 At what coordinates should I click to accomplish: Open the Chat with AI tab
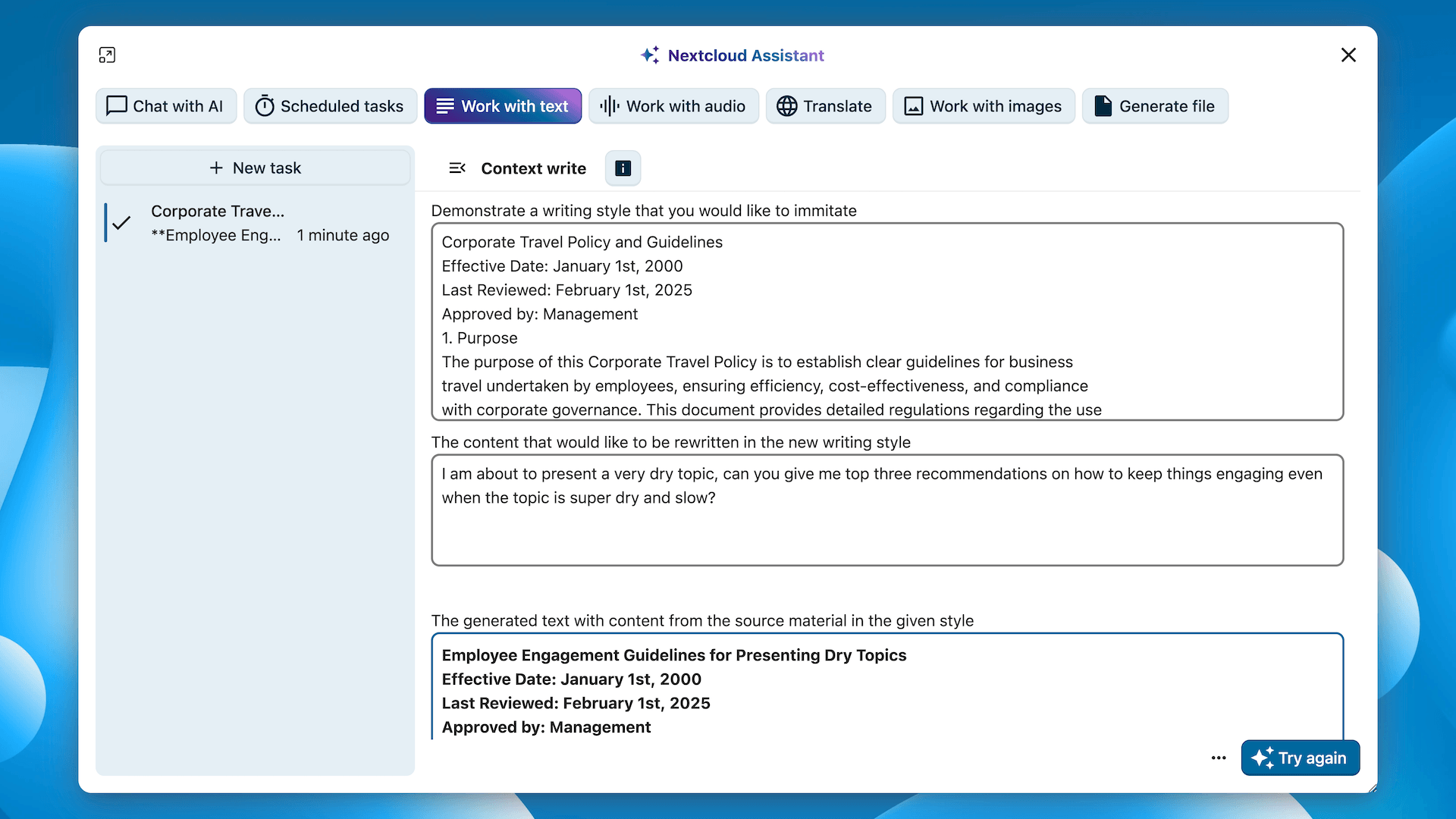coord(166,106)
